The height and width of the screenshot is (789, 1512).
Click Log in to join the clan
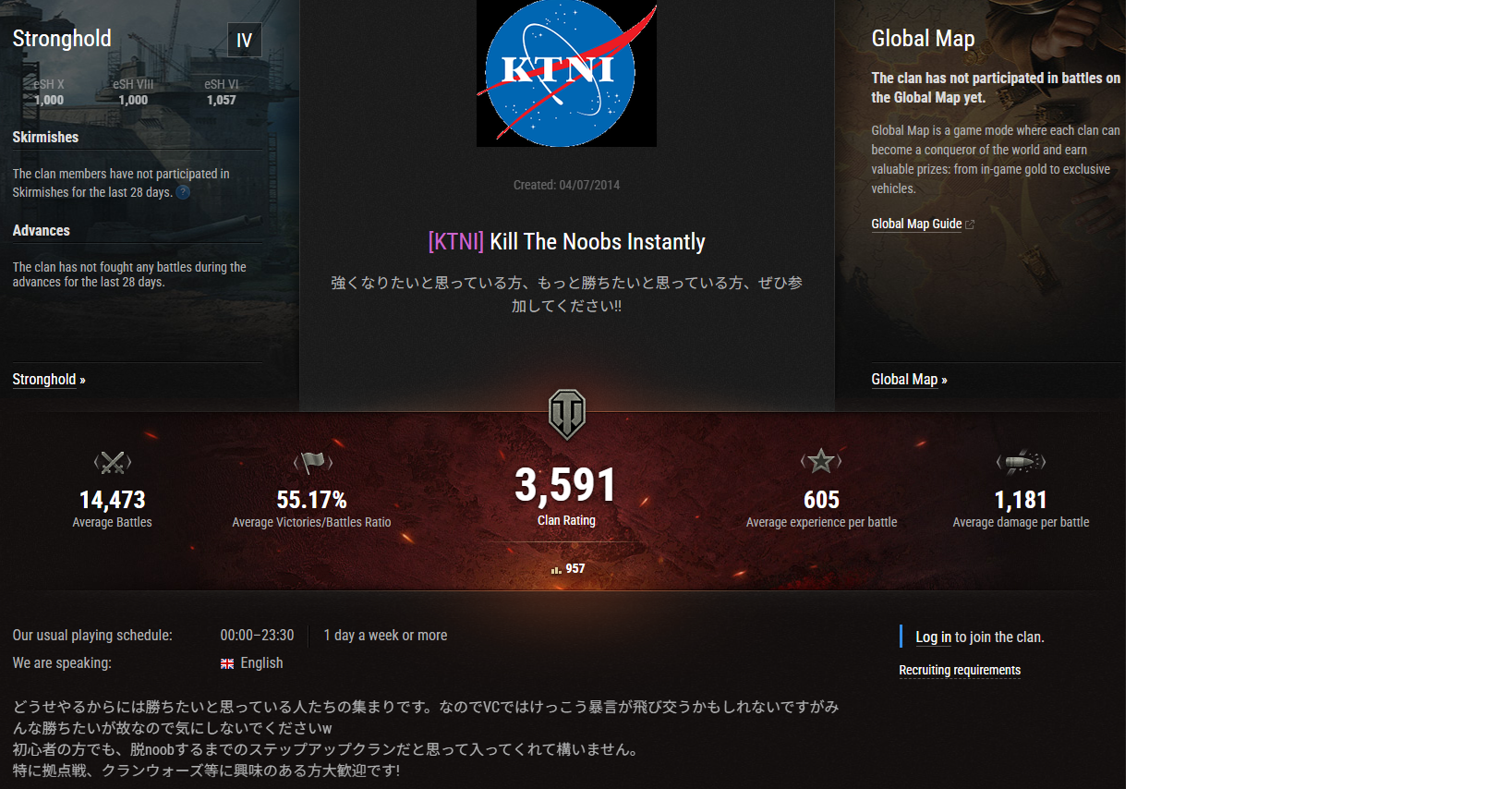(x=933, y=637)
